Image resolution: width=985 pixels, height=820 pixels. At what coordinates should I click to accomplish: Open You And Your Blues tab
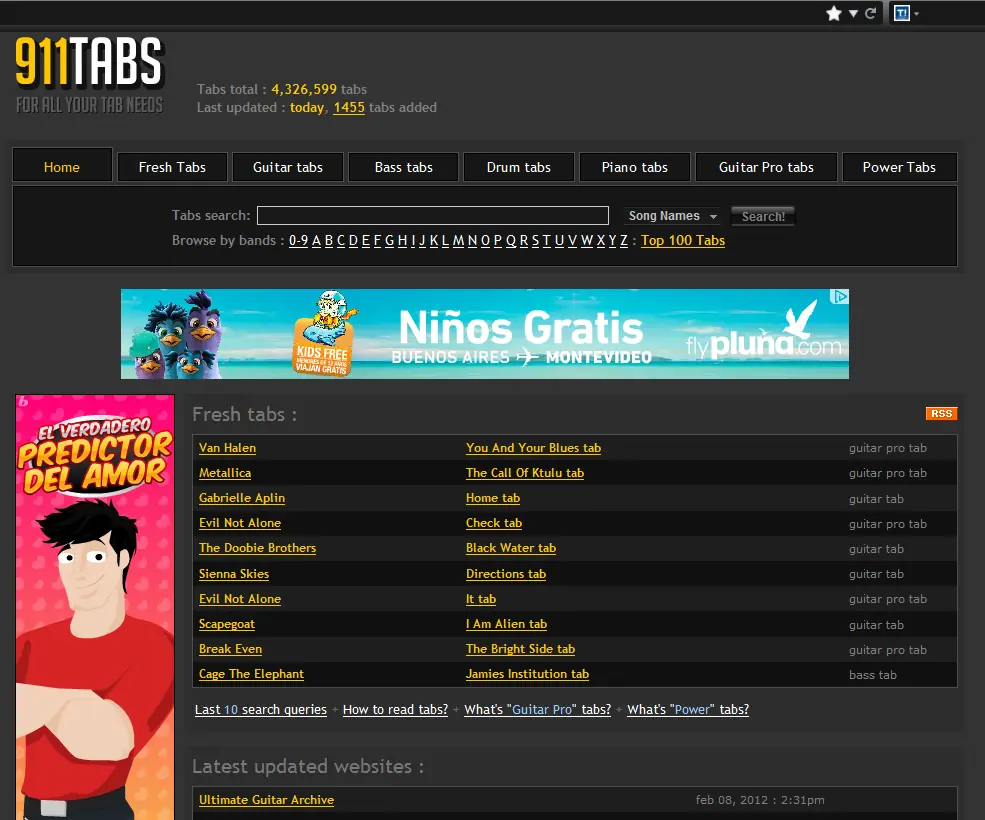[533, 448]
